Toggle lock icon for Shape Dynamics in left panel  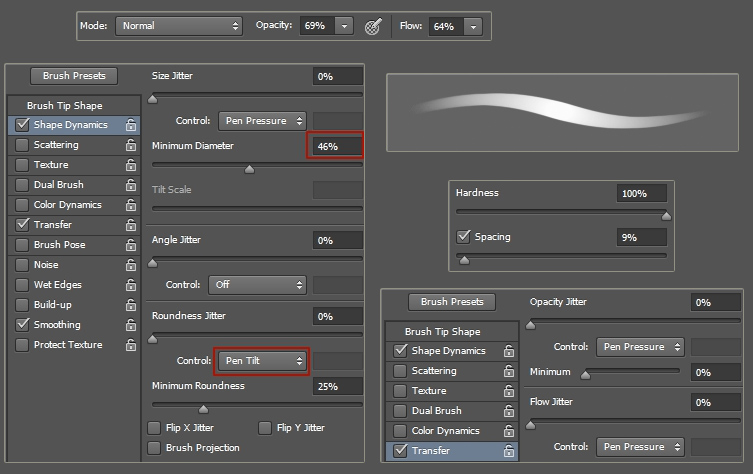(131, 125)
